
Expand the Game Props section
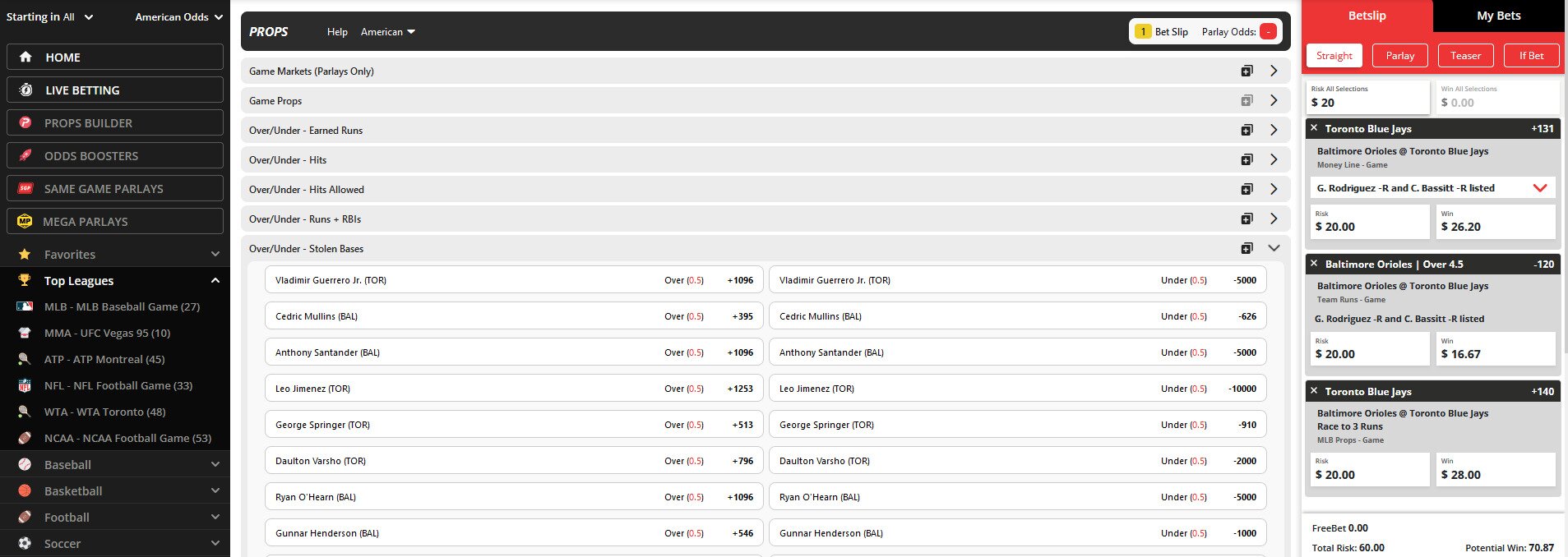coord(1274,101)
